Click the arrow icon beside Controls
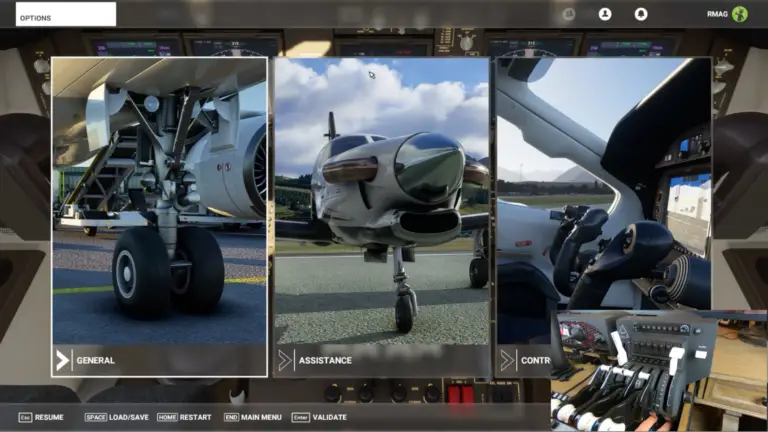 (508, 360)
